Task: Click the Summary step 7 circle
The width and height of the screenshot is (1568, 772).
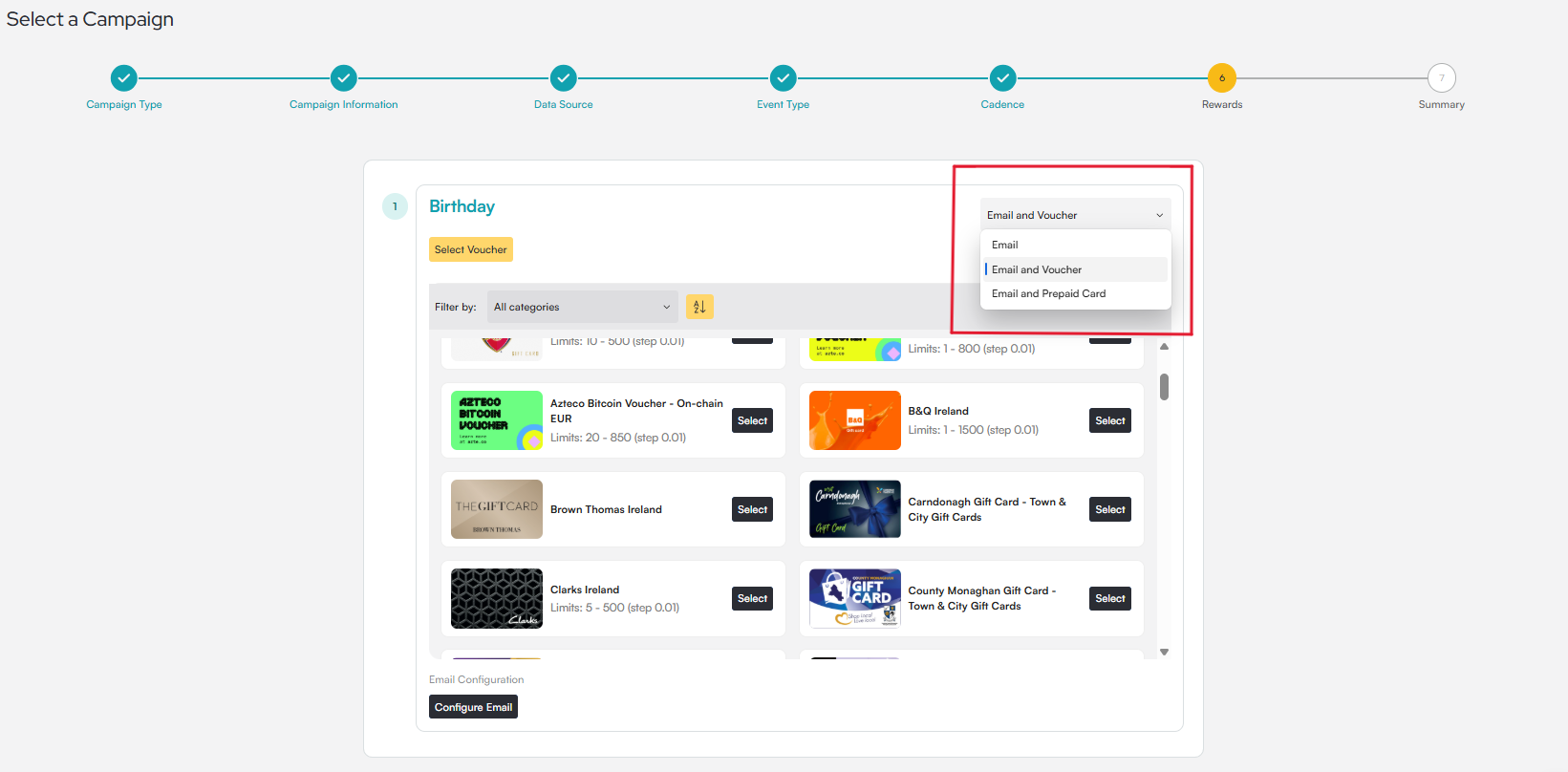Action: pos(1442,78)
